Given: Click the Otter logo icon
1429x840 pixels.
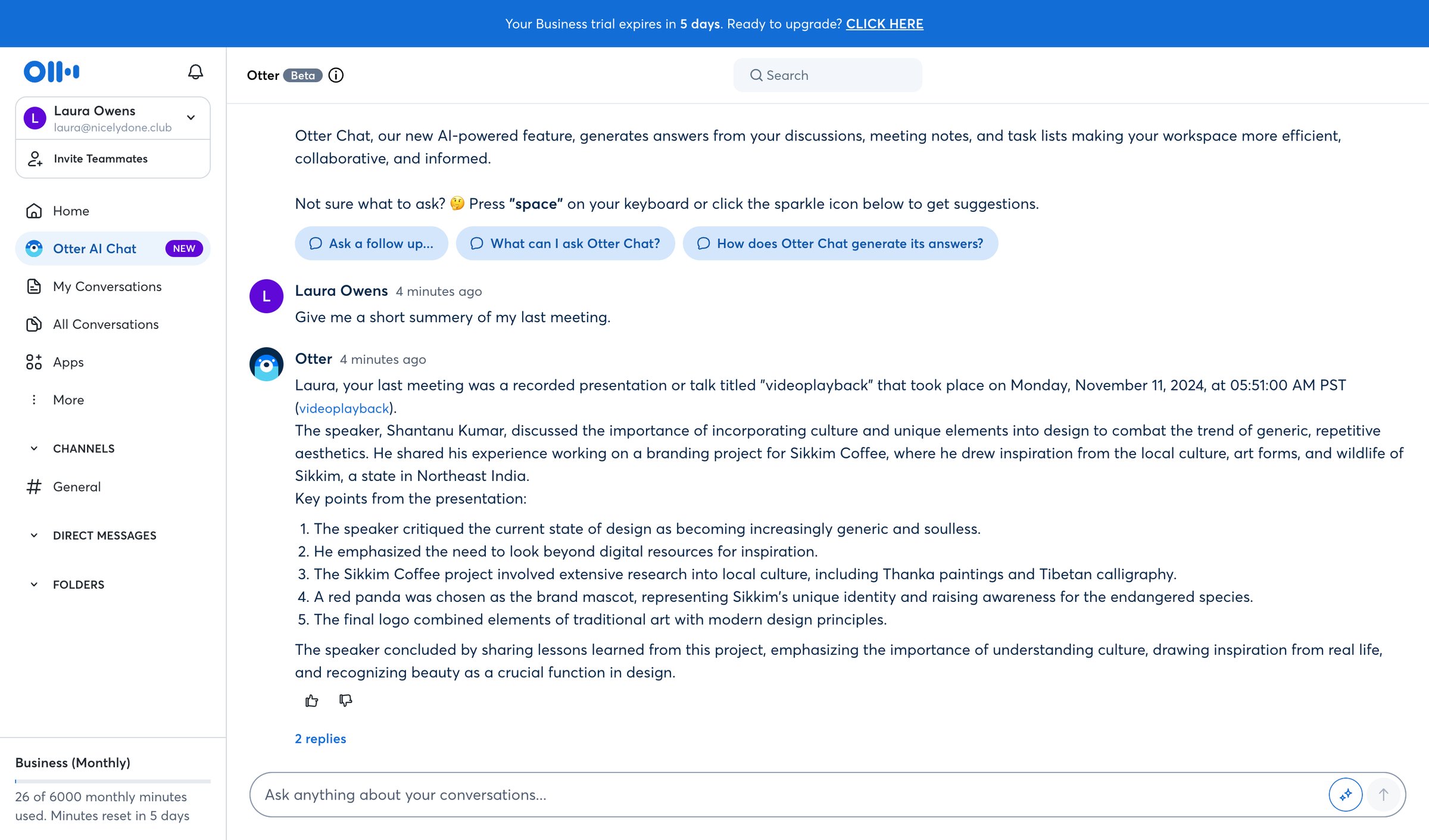Looking at the screenshot, I should pos(51,71).
